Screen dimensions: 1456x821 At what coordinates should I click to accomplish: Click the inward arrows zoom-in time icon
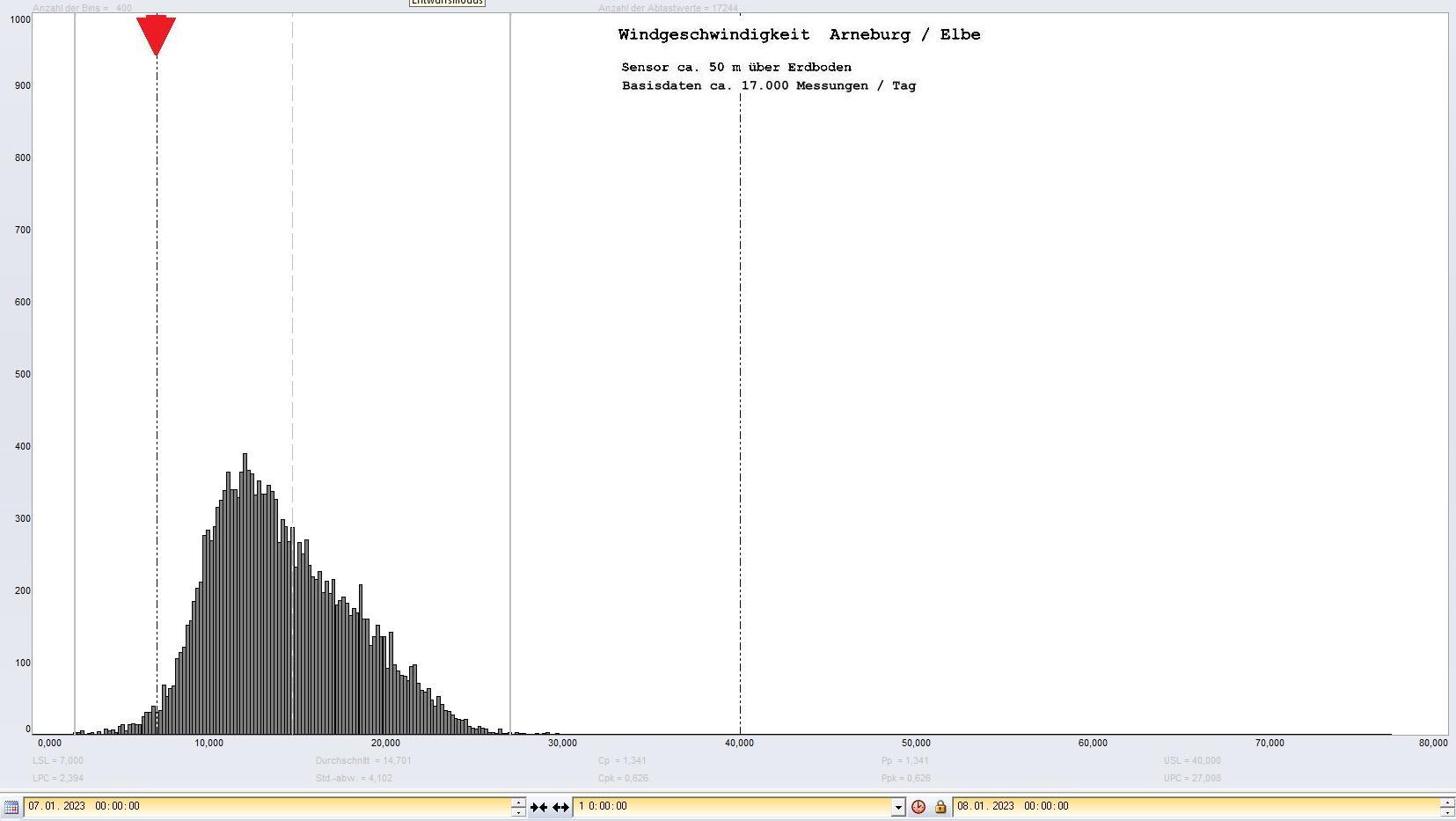[x=538, y=807]
